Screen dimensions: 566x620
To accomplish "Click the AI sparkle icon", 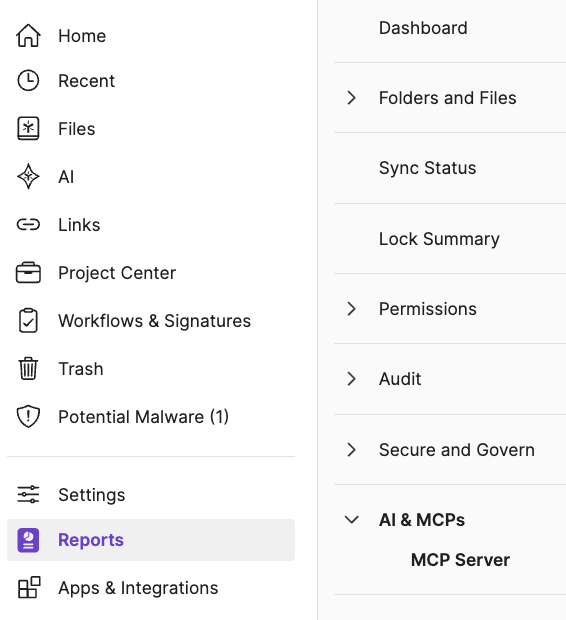I will [x=28, y=176].
